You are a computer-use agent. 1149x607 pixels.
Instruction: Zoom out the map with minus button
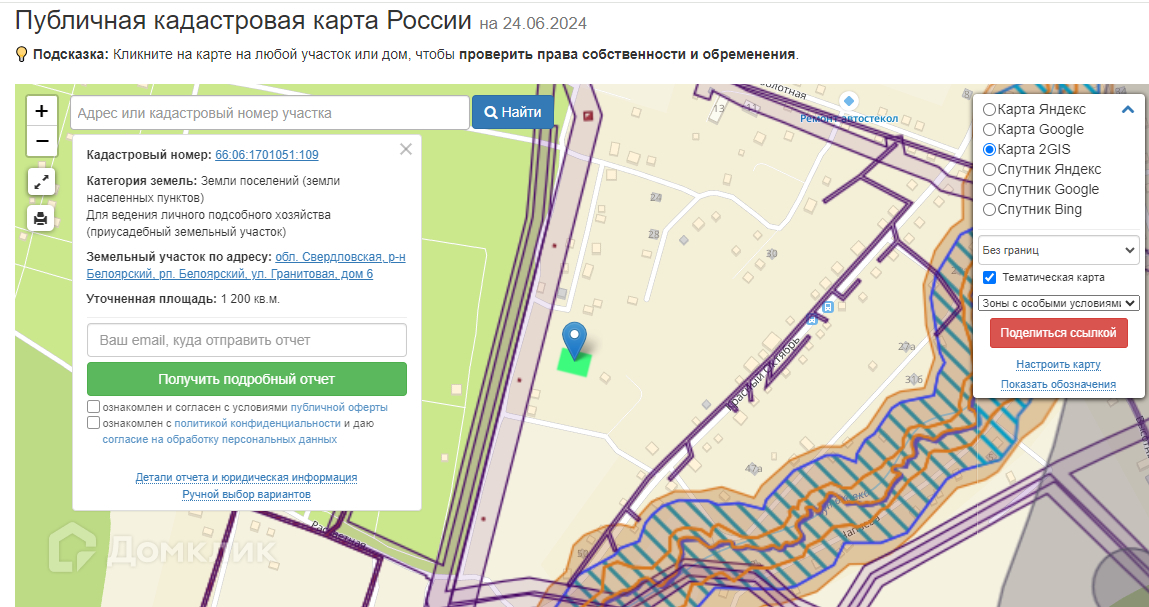[x=42, y=141]
